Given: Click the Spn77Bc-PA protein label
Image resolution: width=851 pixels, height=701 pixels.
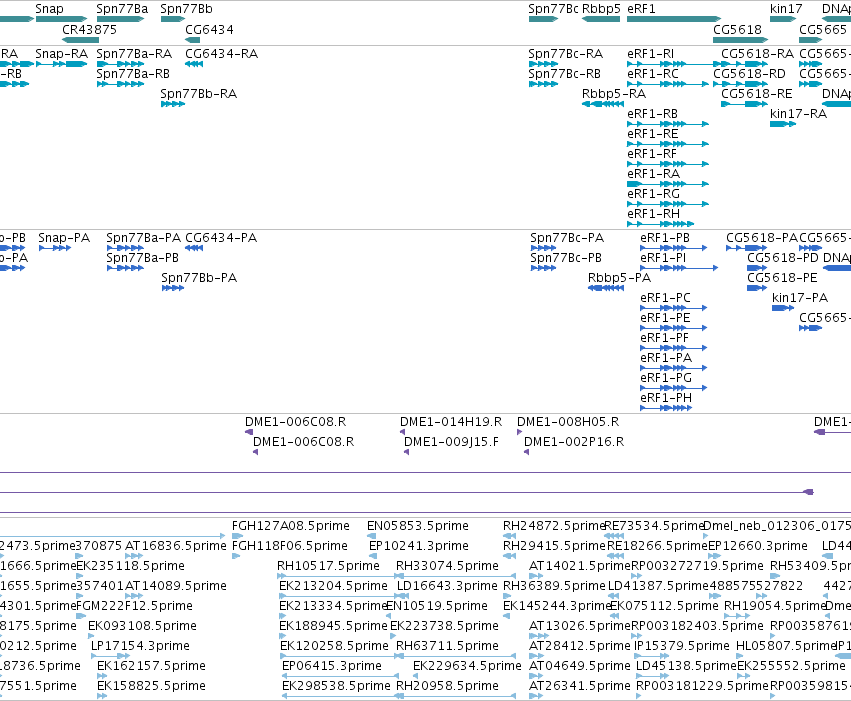Looking at the screenshot, I should [x=567, y=238].
